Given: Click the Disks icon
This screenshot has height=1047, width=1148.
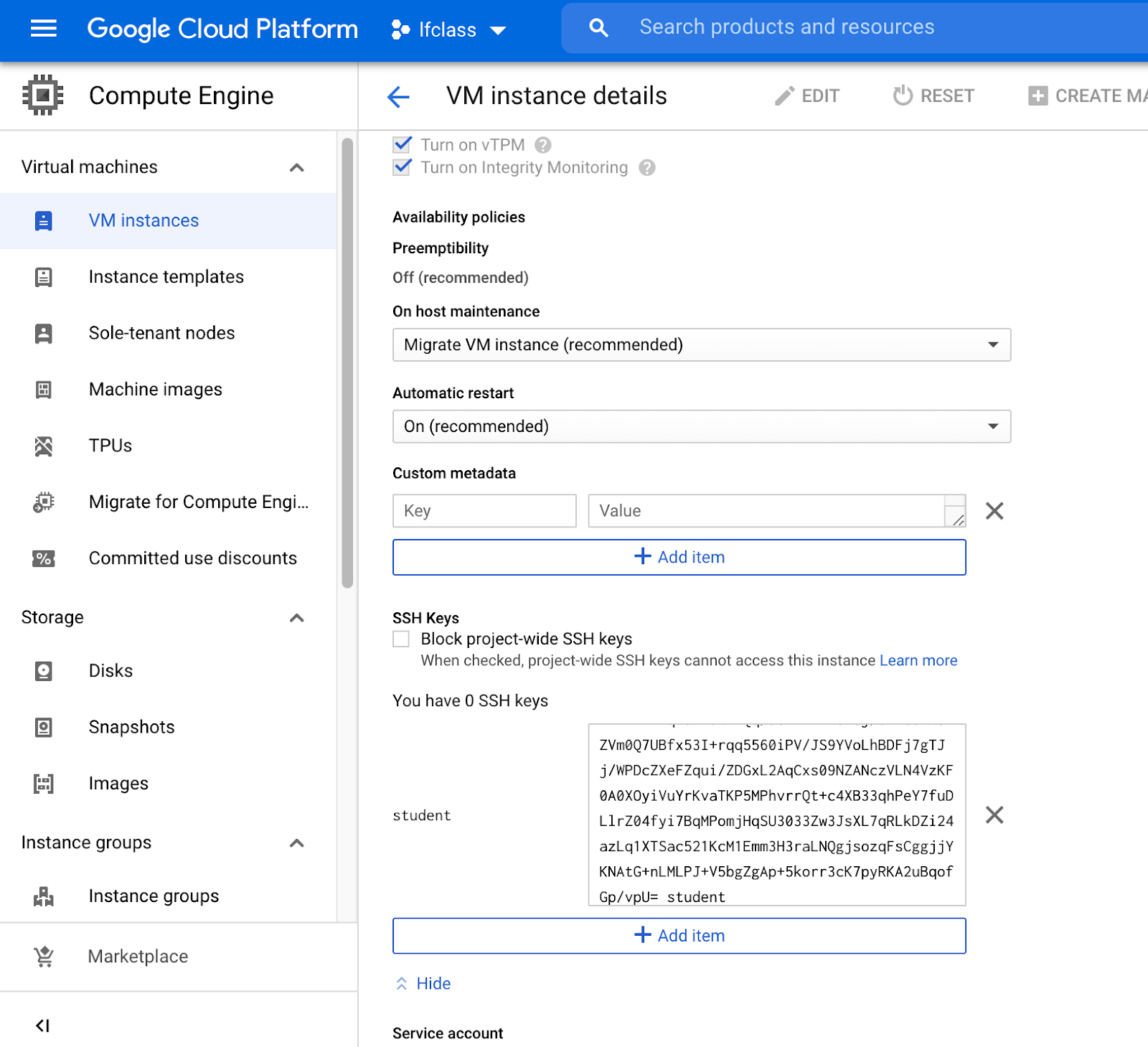Looking at the screenshot, I should 44,671.
